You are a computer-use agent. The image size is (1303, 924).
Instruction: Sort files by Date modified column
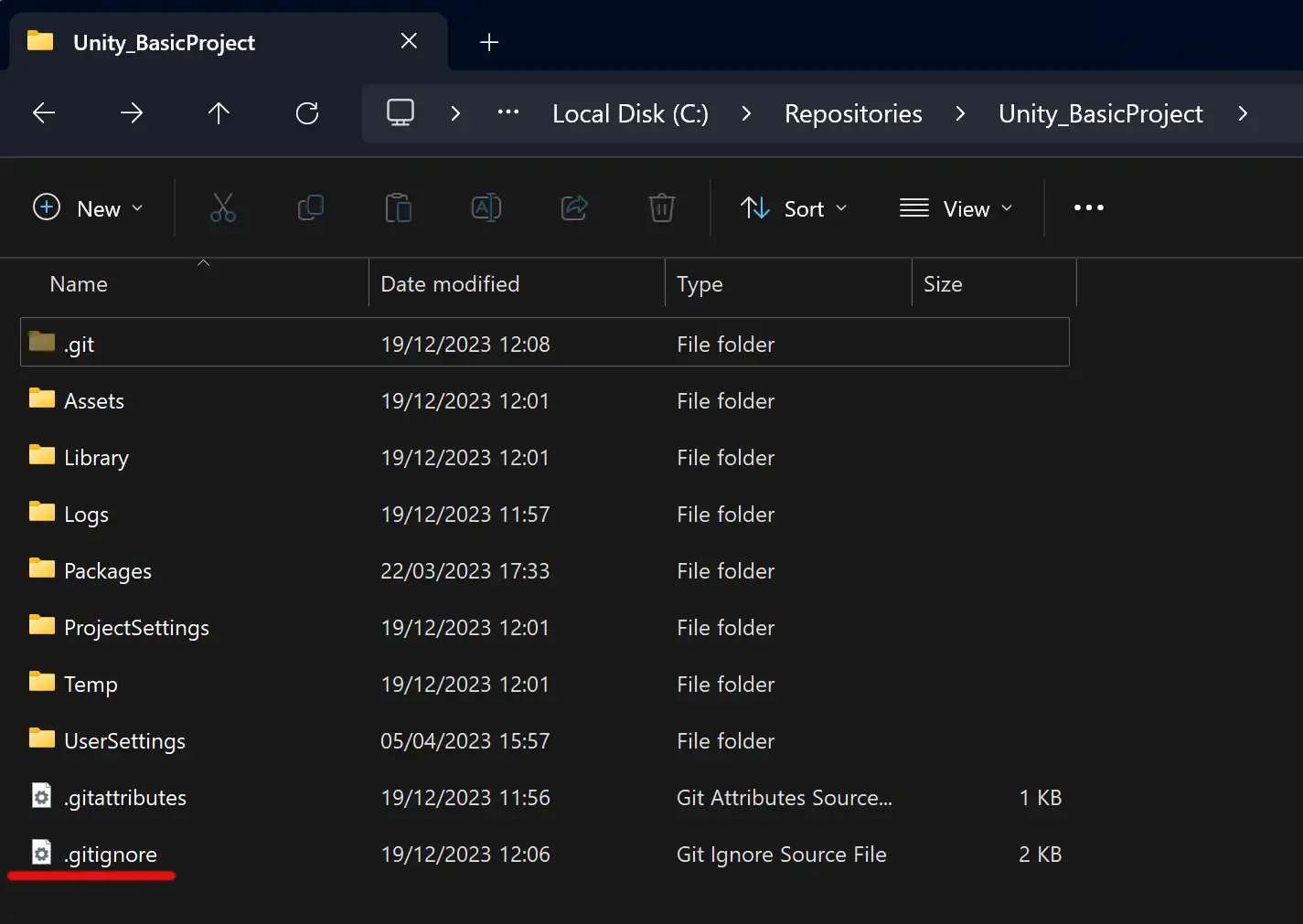[450, 283]
